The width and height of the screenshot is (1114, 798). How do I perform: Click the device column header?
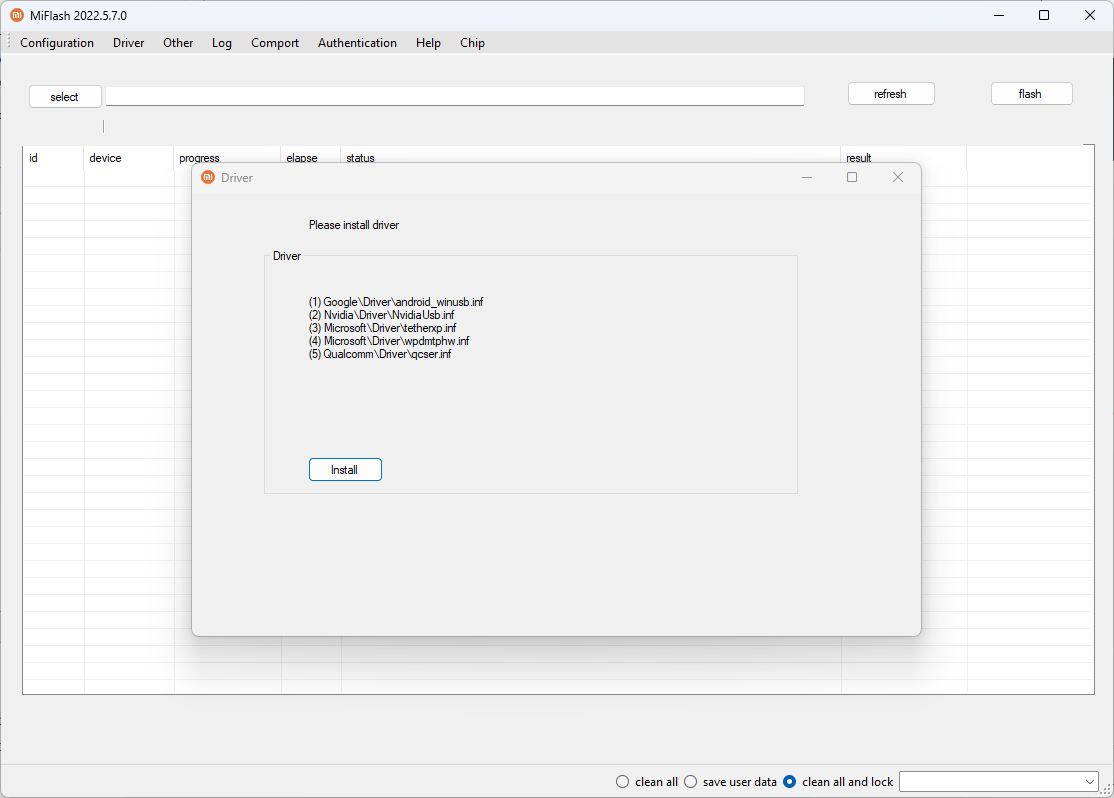click(x=105, y=158)
